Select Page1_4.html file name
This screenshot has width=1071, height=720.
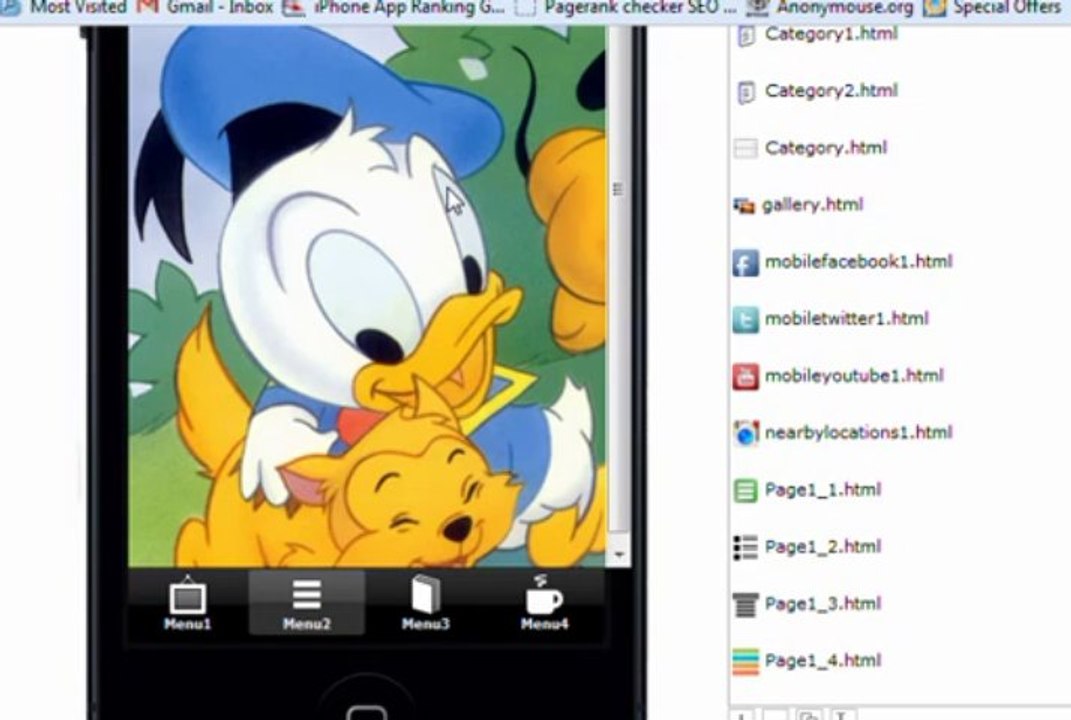(823, 661)
